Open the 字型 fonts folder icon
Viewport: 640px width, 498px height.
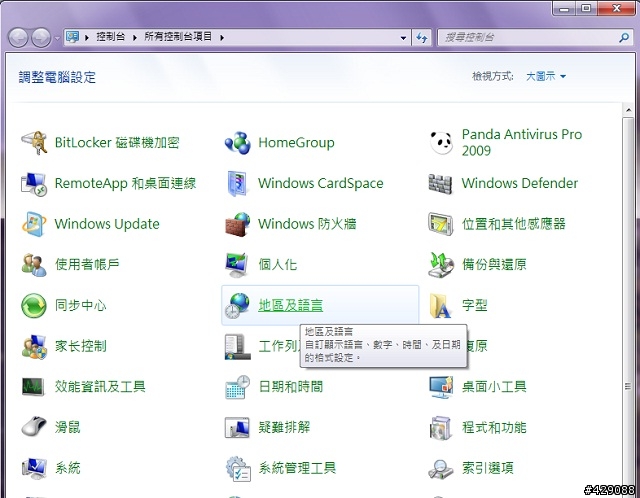441,305
